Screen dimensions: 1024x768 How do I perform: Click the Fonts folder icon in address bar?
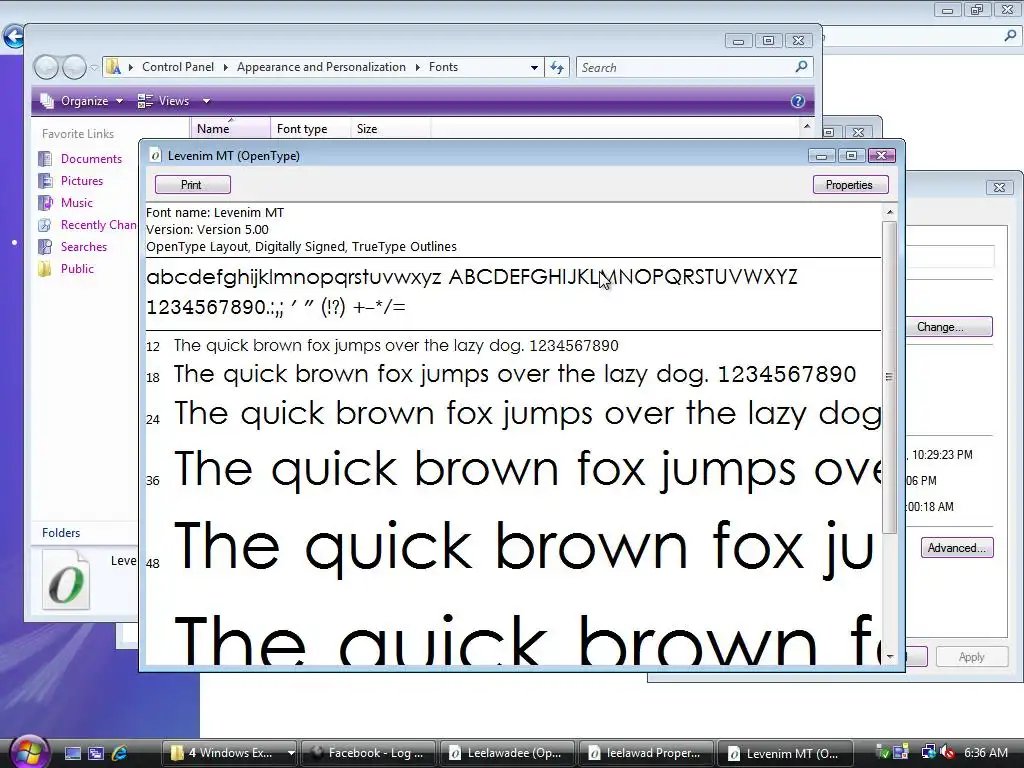coord(114,67)
